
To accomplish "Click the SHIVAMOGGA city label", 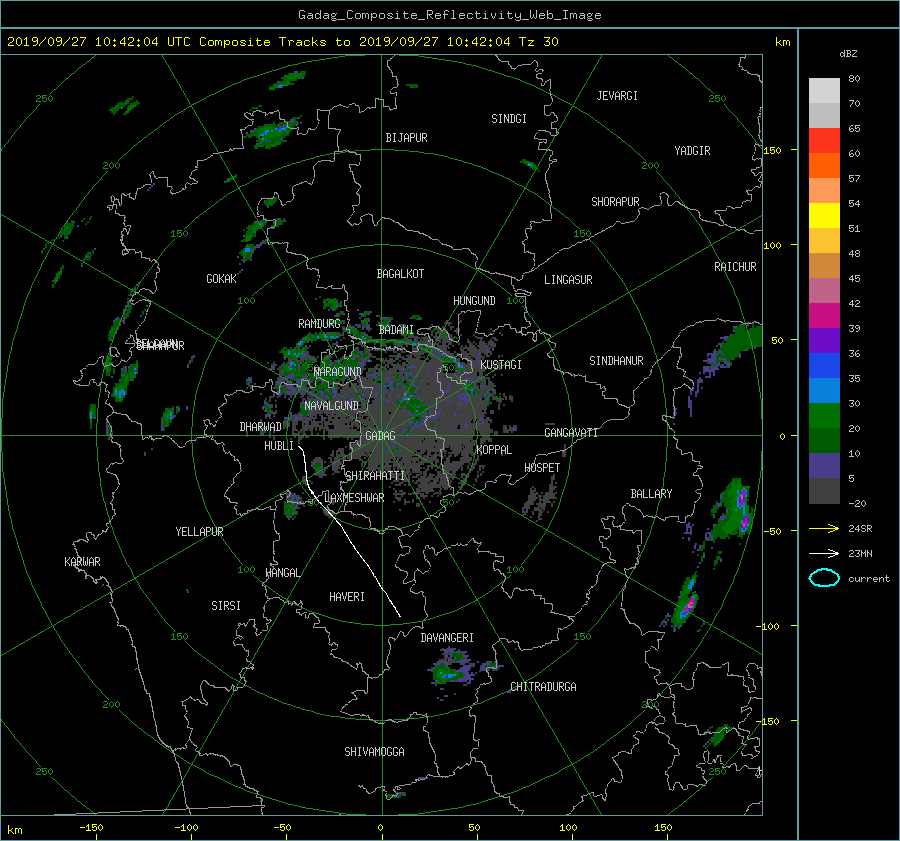I will coord(374,751).
